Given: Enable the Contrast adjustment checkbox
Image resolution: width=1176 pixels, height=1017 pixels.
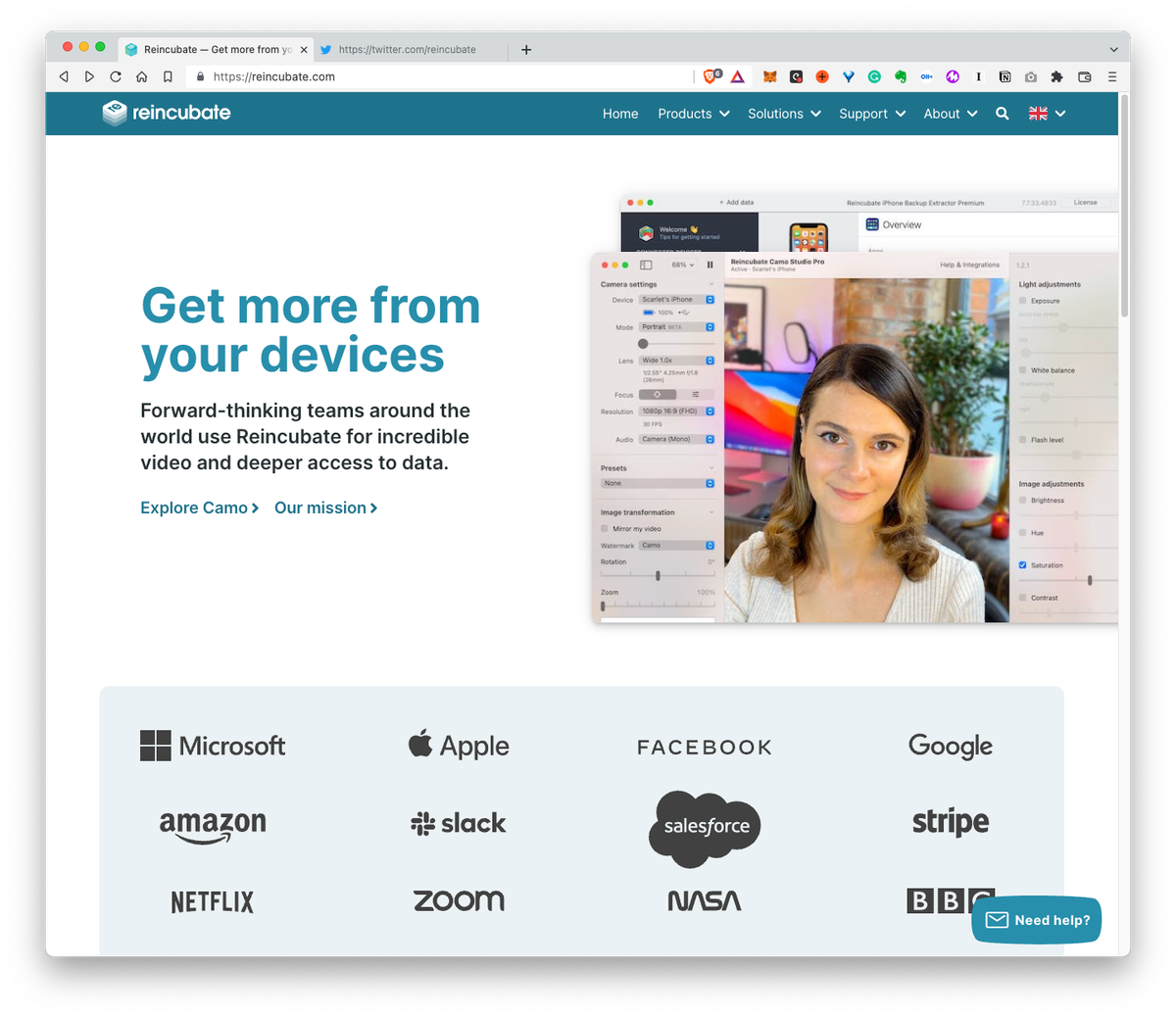Looking at the screenshot, I should point(1024,598).
